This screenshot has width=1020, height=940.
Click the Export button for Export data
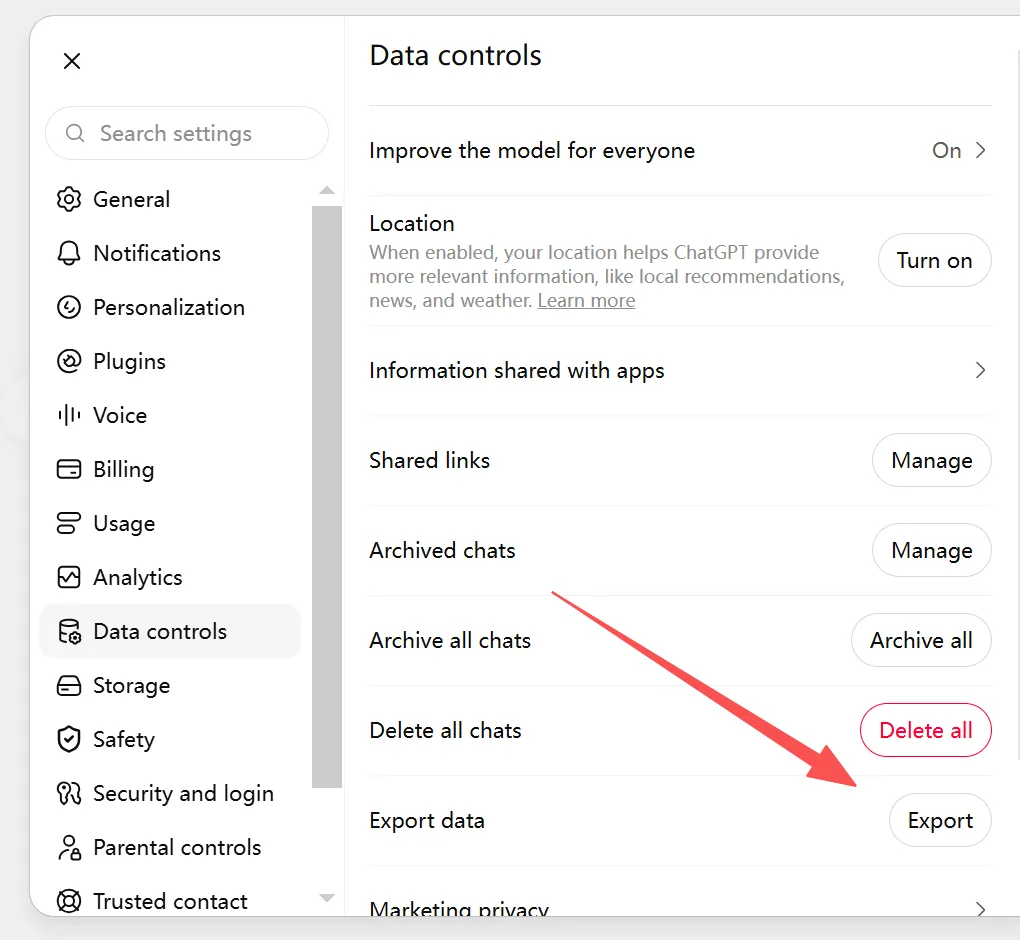pyautogui.click(x=940, y=820)
